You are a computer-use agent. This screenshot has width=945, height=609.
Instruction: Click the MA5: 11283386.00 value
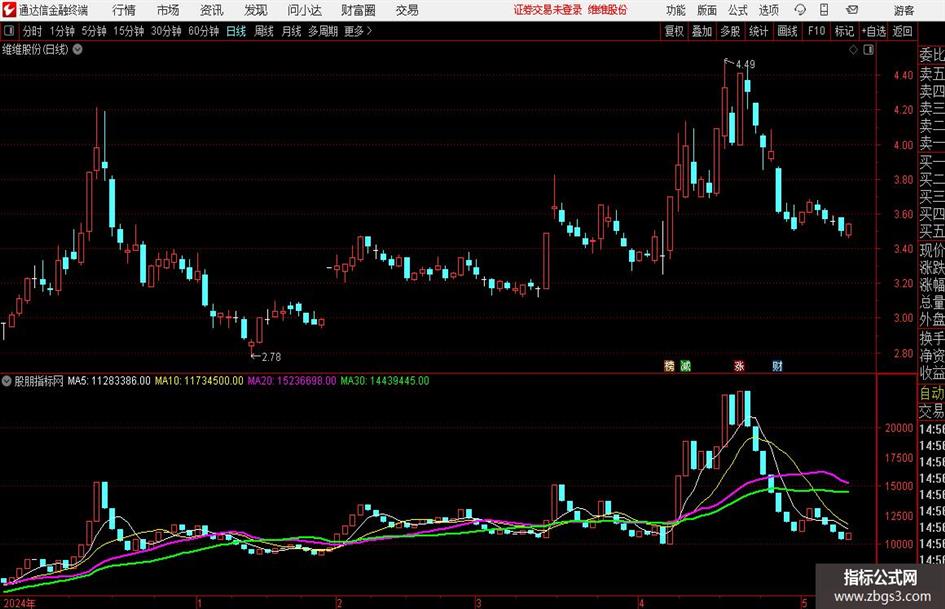(x=109, y=380)
